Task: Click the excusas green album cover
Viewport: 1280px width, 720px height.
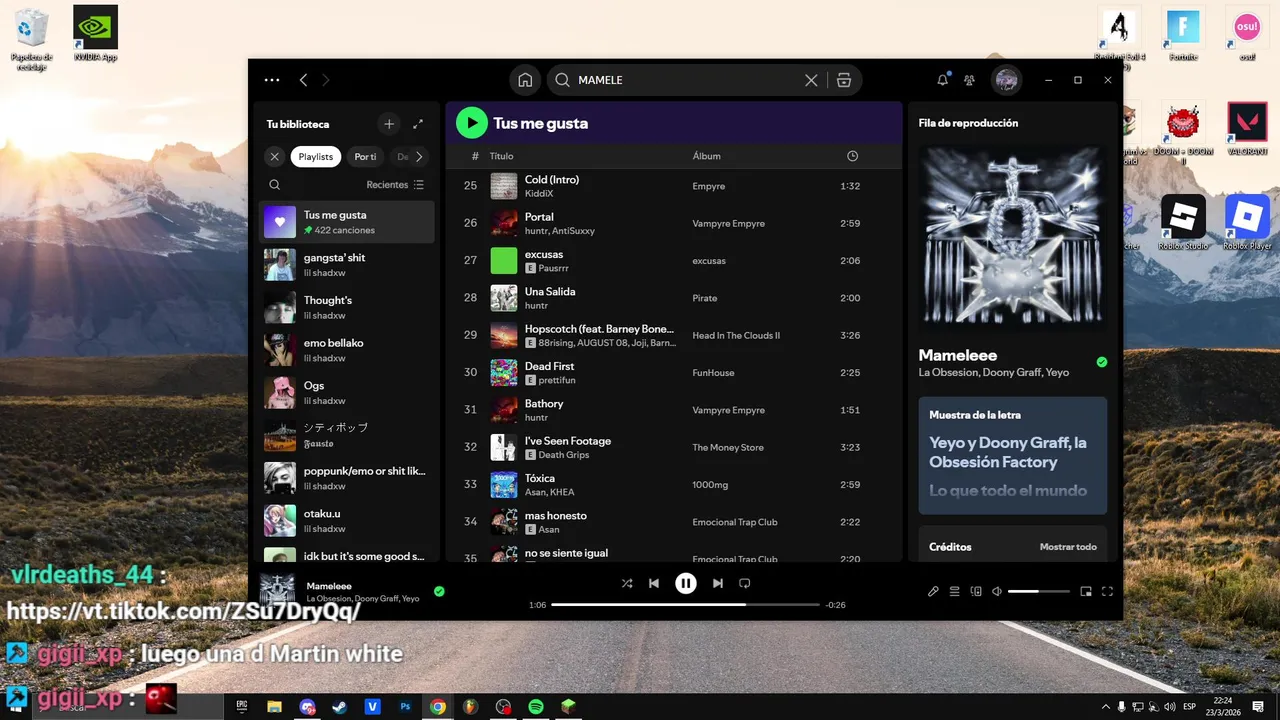Action: pos(504,261)
